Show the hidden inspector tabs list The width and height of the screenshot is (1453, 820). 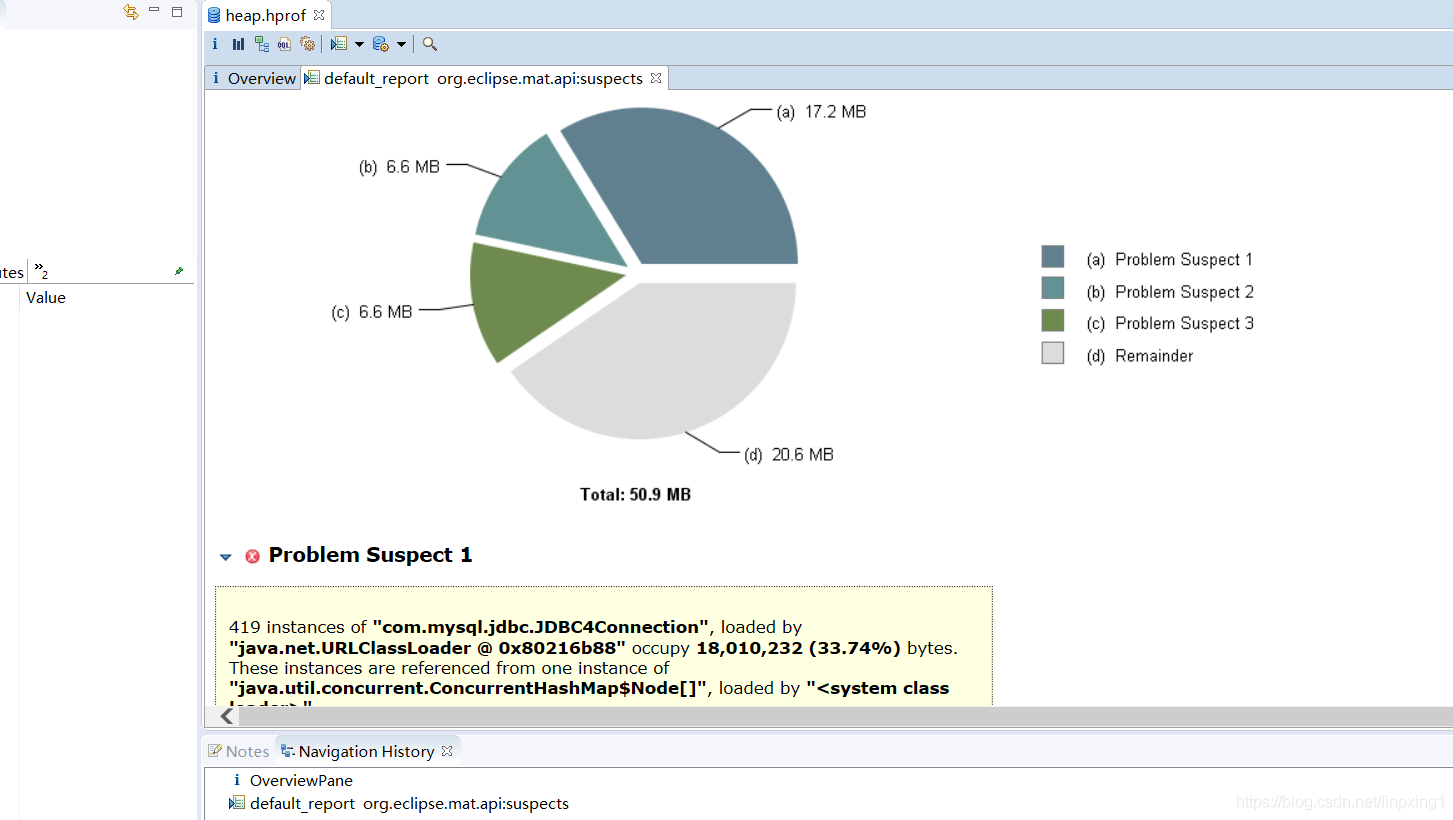[x=41, y=270]
